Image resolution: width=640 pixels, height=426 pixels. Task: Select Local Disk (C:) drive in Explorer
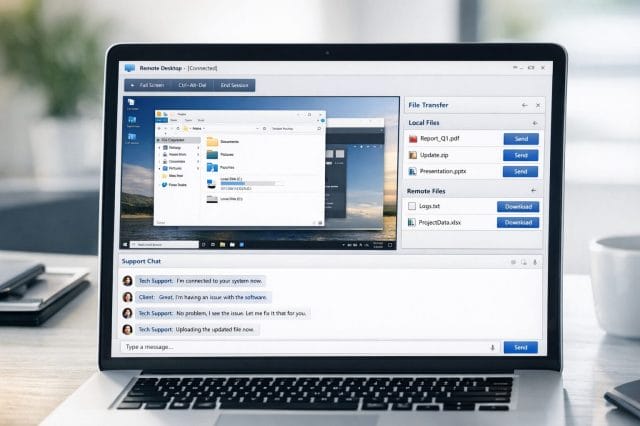click(245, 184)
